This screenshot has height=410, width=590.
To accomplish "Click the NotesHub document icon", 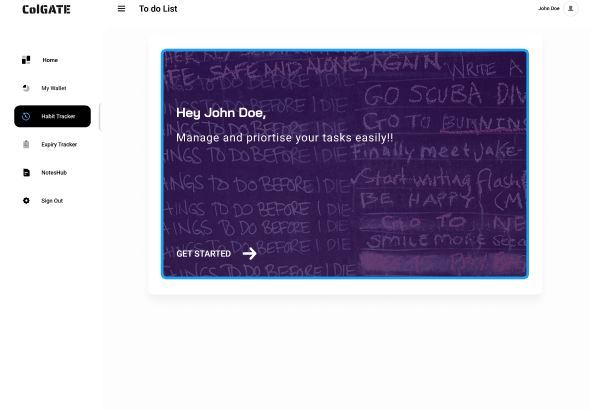I will point(26,173).
